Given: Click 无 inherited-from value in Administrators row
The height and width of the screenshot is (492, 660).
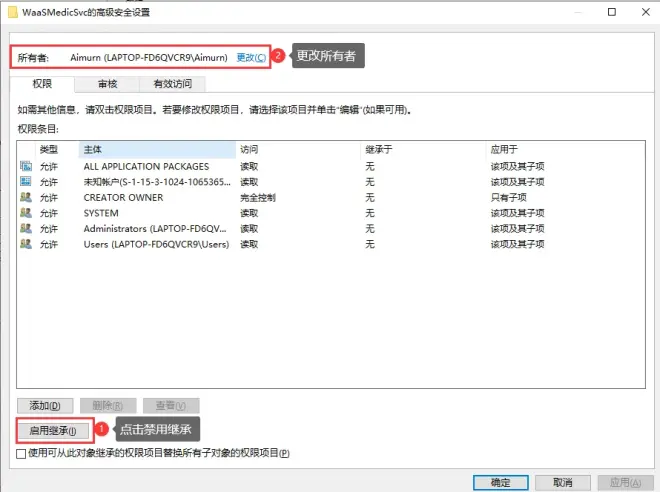Looking at the screenshot, I should point(370,229).
